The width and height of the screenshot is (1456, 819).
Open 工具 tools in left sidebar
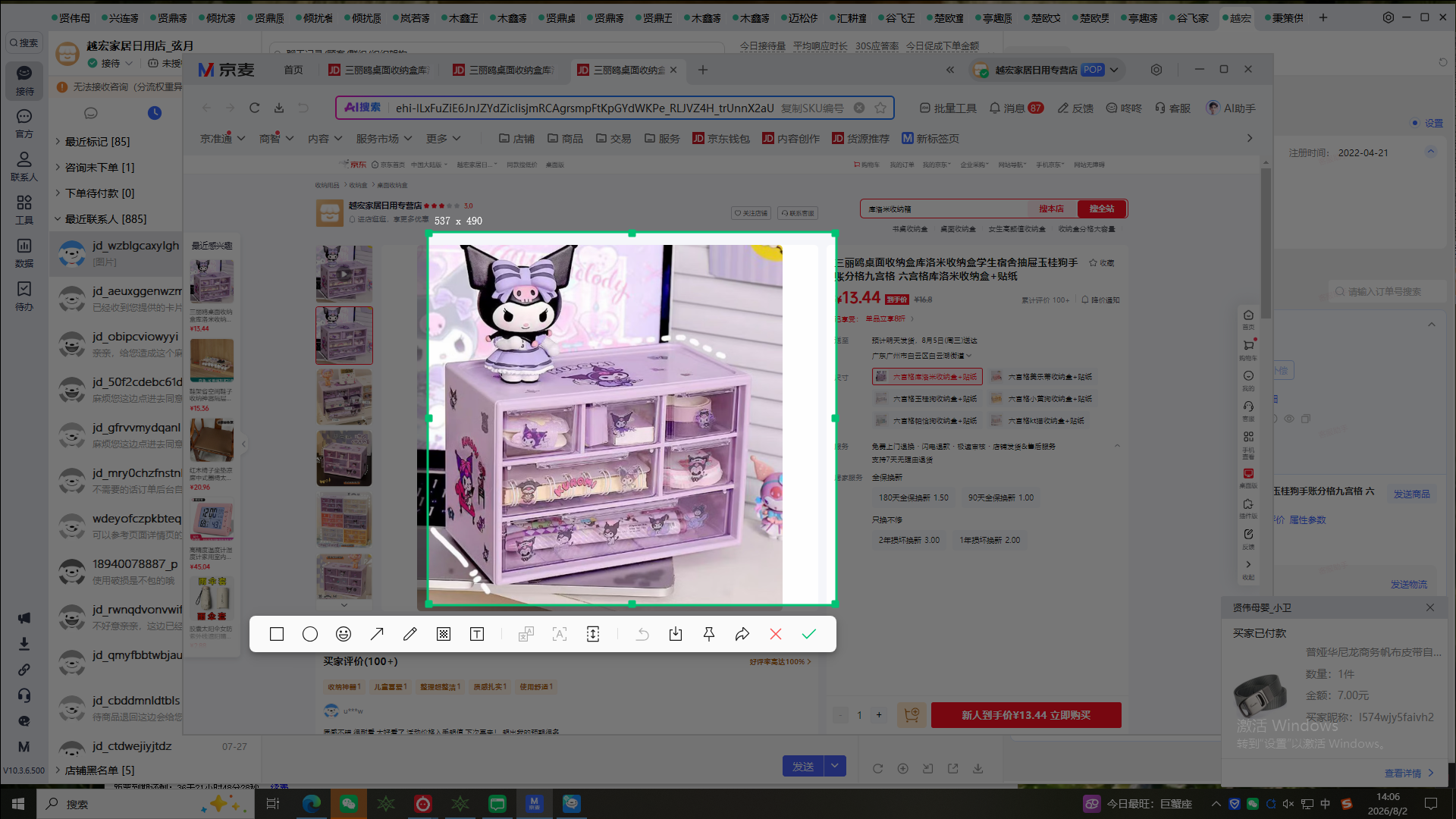point(24,209)
